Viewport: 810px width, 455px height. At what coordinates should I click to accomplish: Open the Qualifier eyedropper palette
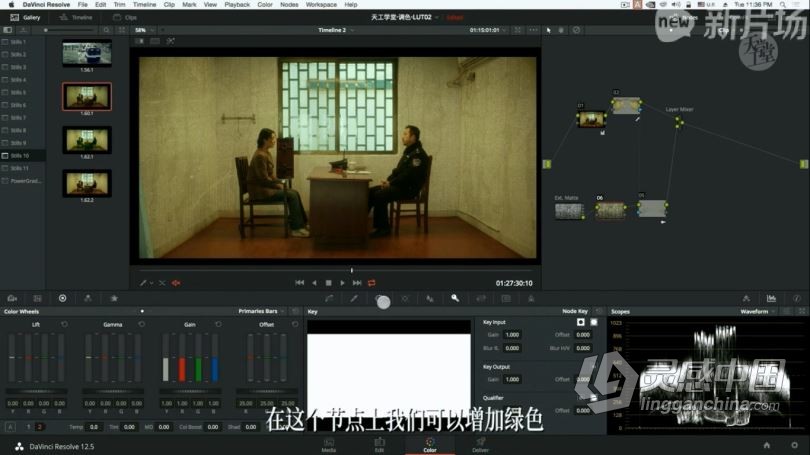point(354,299)
